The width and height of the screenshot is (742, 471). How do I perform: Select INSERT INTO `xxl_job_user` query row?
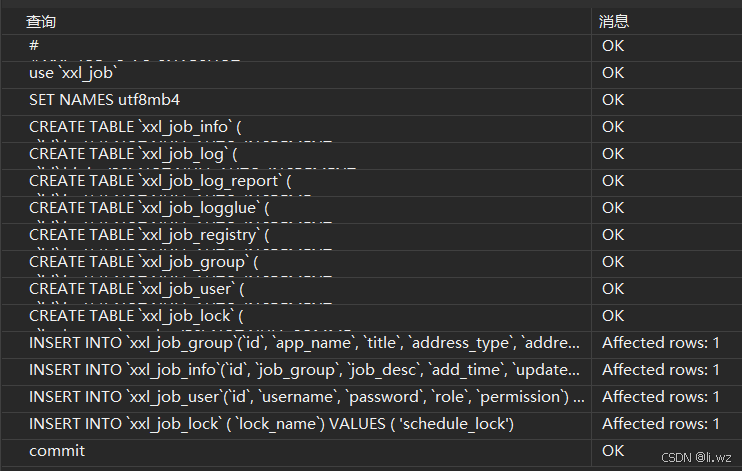pos(305,397)
